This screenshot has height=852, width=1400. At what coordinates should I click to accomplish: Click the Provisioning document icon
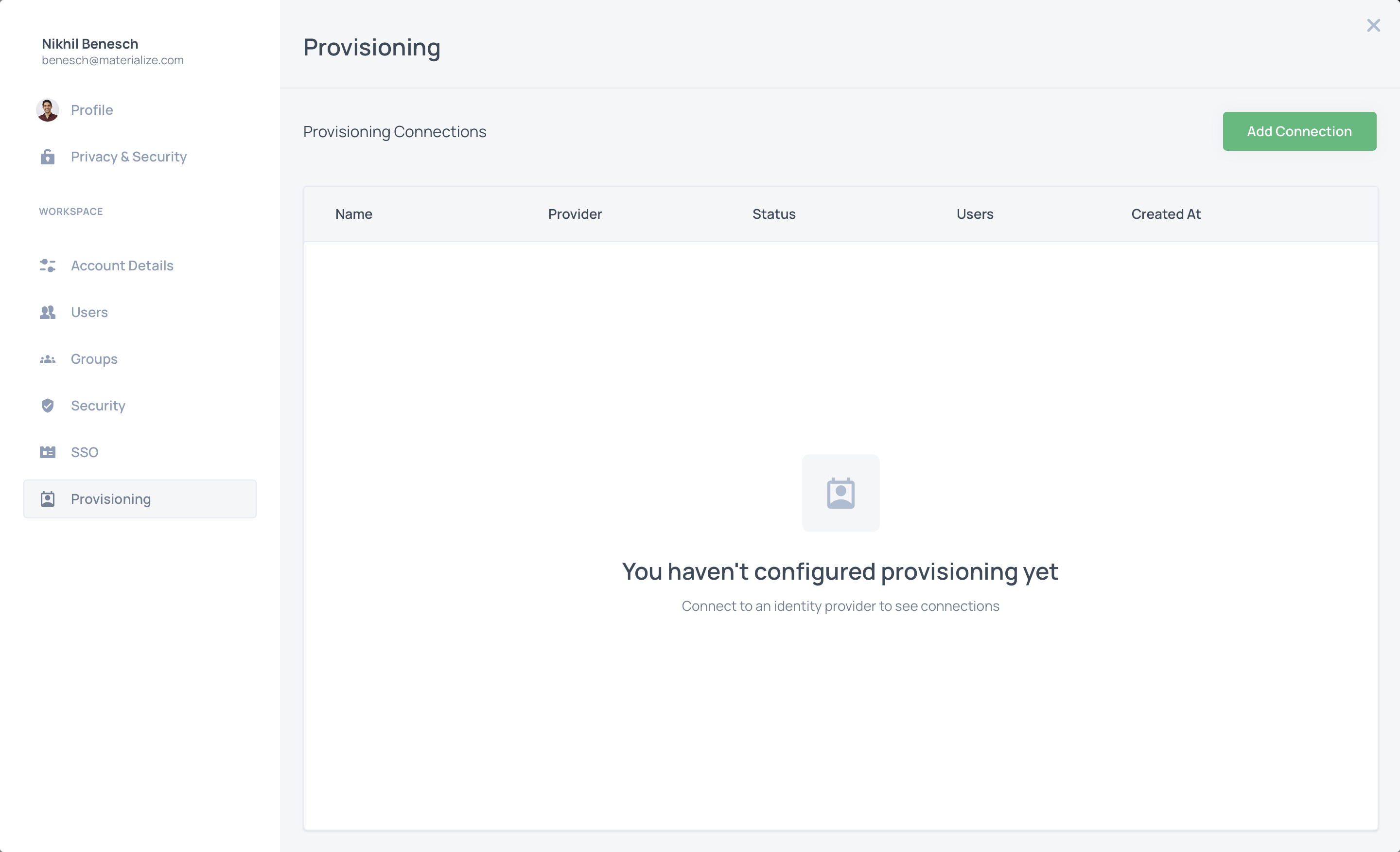47,498
